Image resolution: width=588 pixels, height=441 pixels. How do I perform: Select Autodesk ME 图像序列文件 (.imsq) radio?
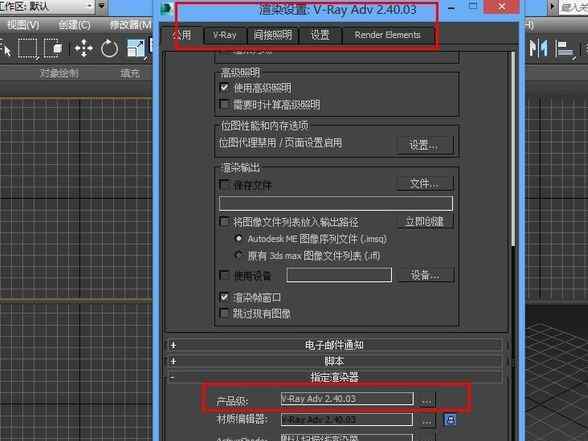(238, 238)
